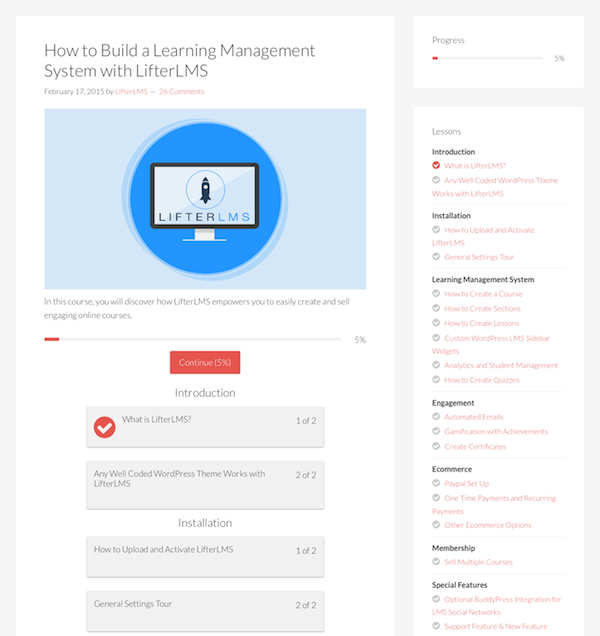
Task: Open lesson Support Feature & New Feature
Action: click(x=496, y=626)
